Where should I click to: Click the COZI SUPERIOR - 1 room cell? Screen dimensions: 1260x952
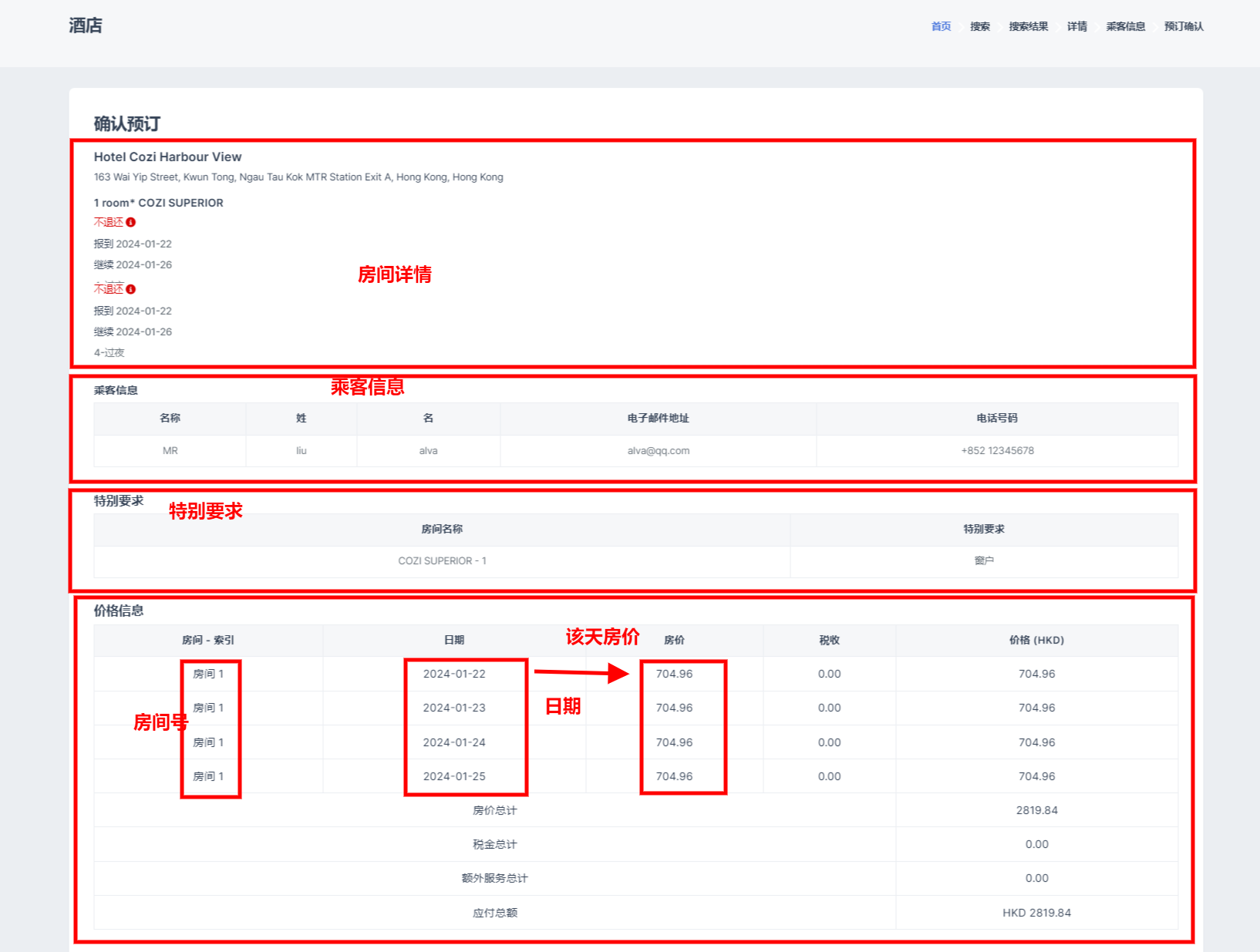click(442, 561)
